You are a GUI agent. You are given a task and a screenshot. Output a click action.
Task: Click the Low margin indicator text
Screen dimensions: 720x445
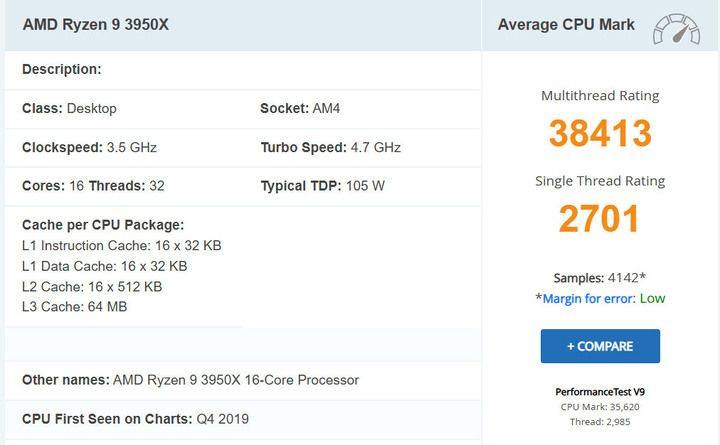[x=652, y=299]
